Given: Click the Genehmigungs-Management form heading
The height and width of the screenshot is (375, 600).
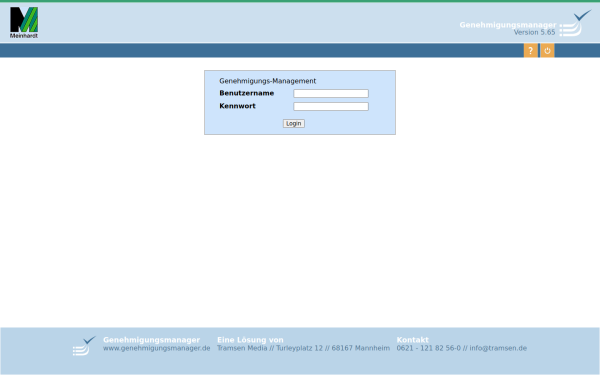Looking at the screenshot, I should pos(267,81).
